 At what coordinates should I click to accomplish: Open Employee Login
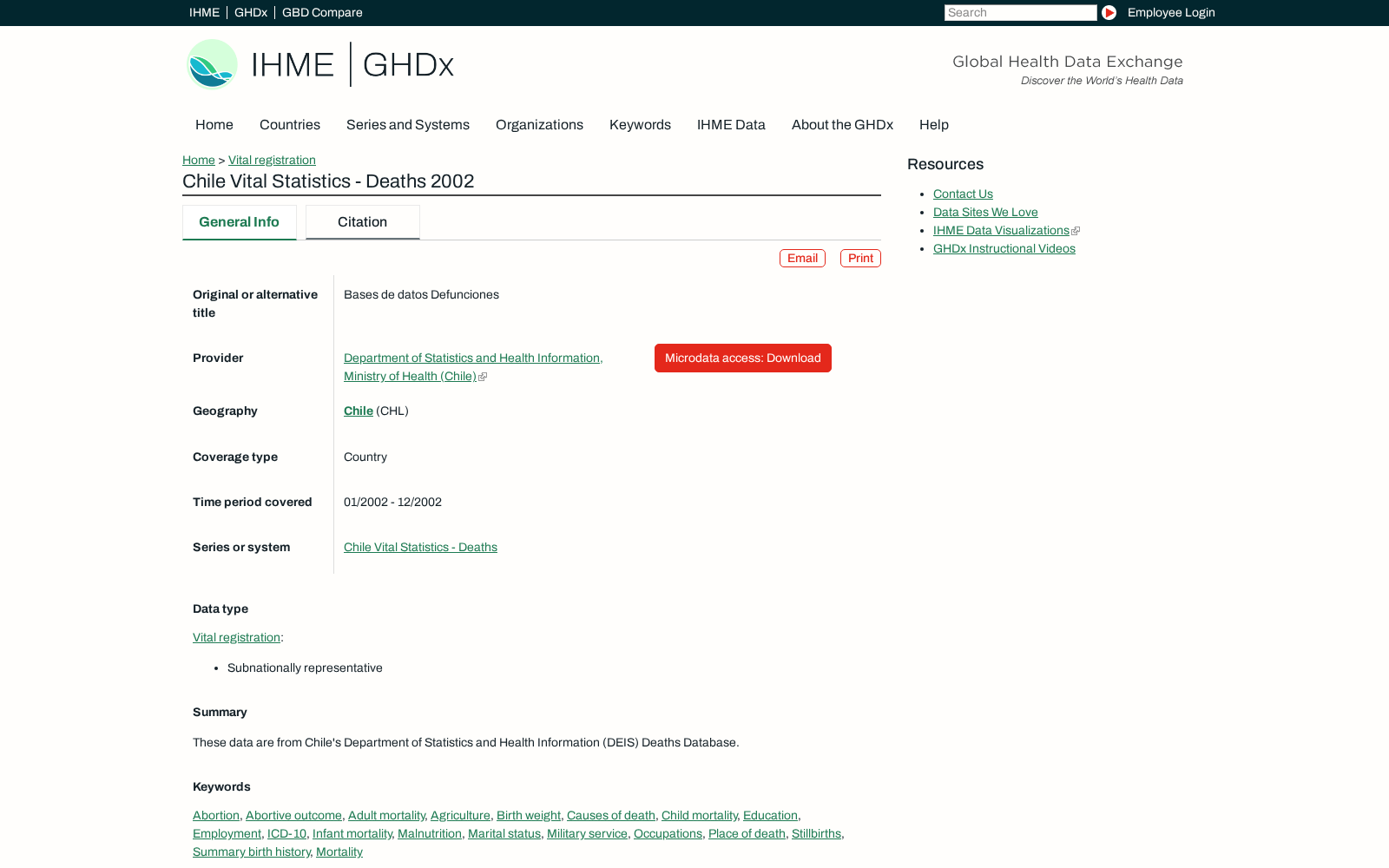point(1171,12)
